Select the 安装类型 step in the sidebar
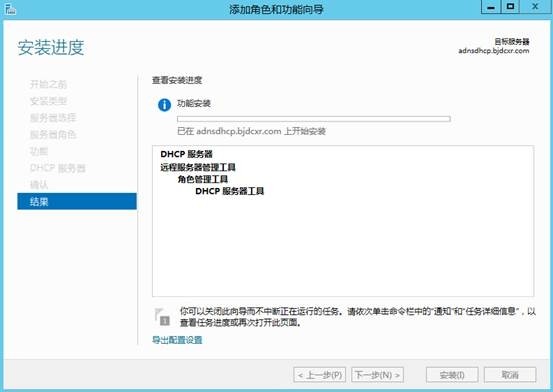The image size is (553, 392). point(48,101)
